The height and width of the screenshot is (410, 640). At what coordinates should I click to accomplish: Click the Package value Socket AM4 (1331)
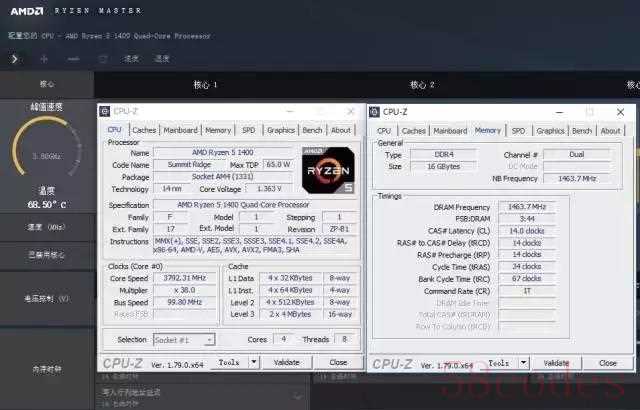pos(223,177)
